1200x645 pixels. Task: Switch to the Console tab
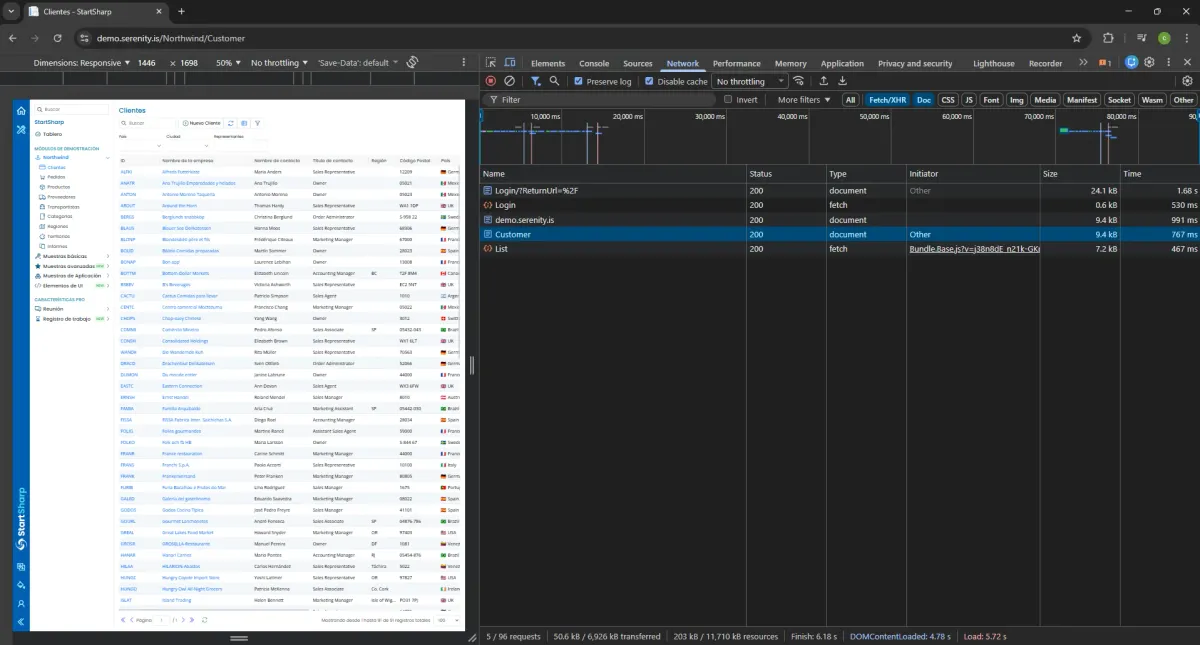(x=595, y=62)
